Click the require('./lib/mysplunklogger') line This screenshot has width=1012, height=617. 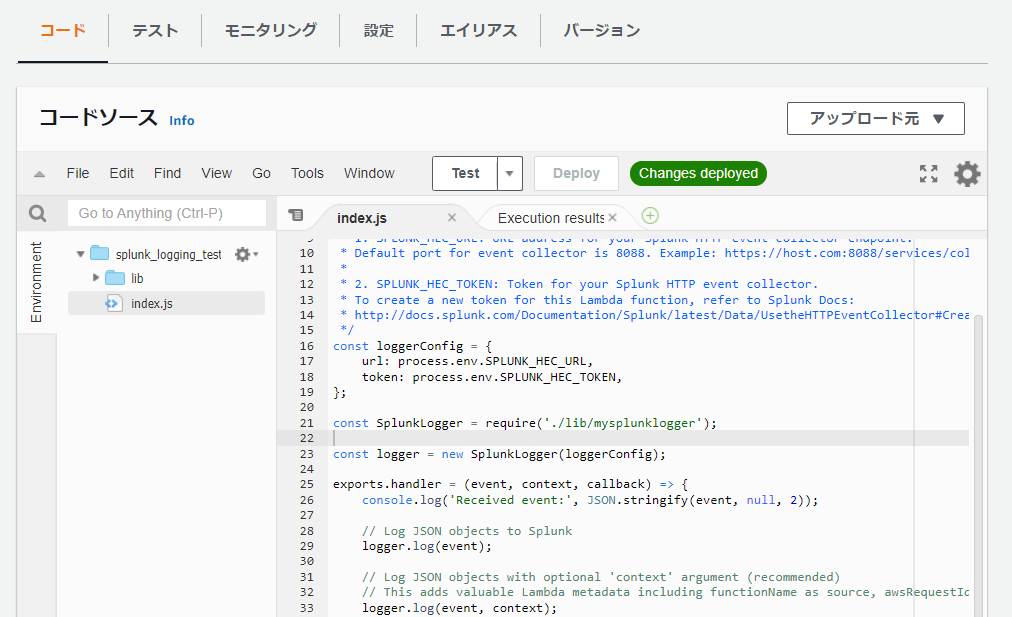[x=525, y=423]
